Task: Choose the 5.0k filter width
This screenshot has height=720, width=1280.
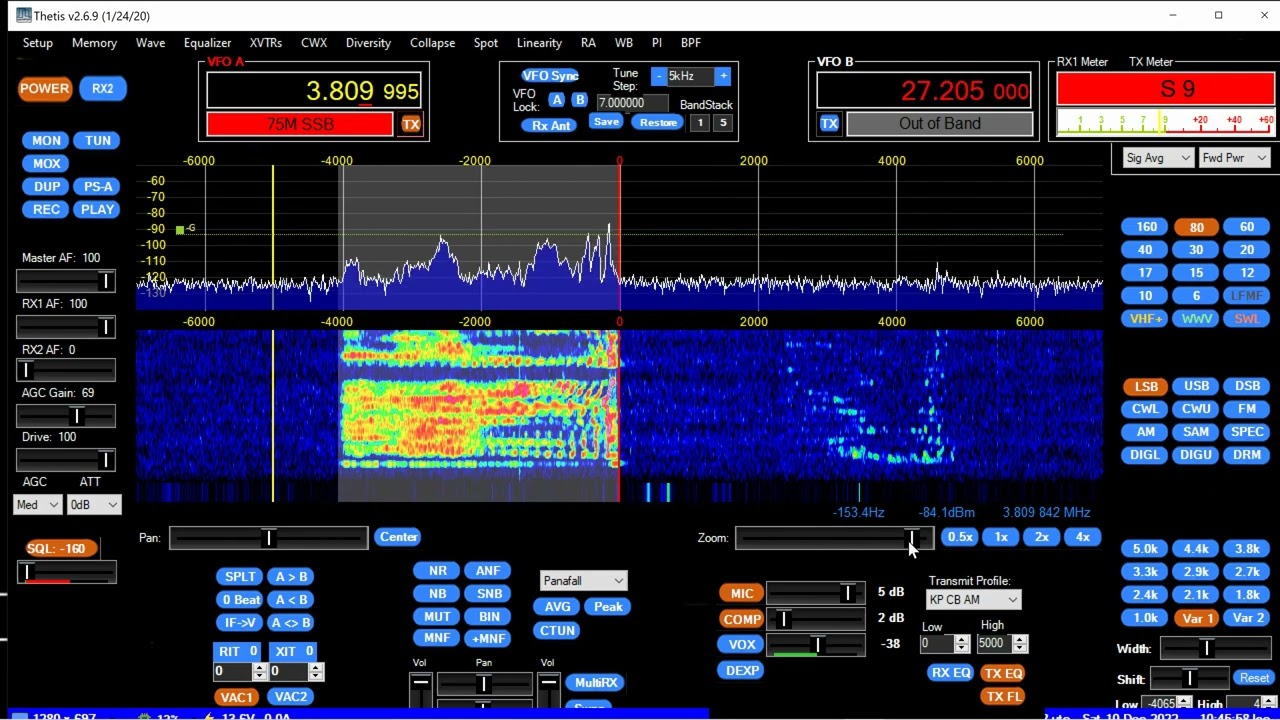Action: point(1146,549)
